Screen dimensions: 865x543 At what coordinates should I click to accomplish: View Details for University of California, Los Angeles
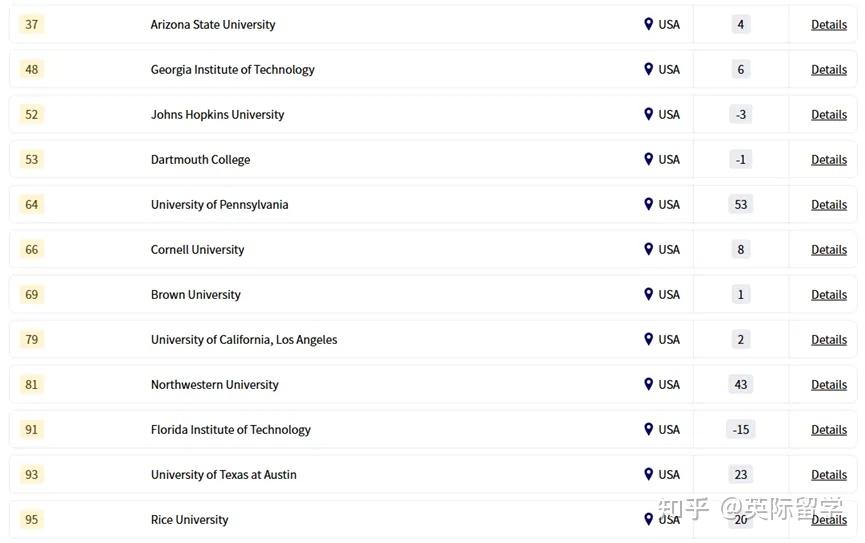828,340
